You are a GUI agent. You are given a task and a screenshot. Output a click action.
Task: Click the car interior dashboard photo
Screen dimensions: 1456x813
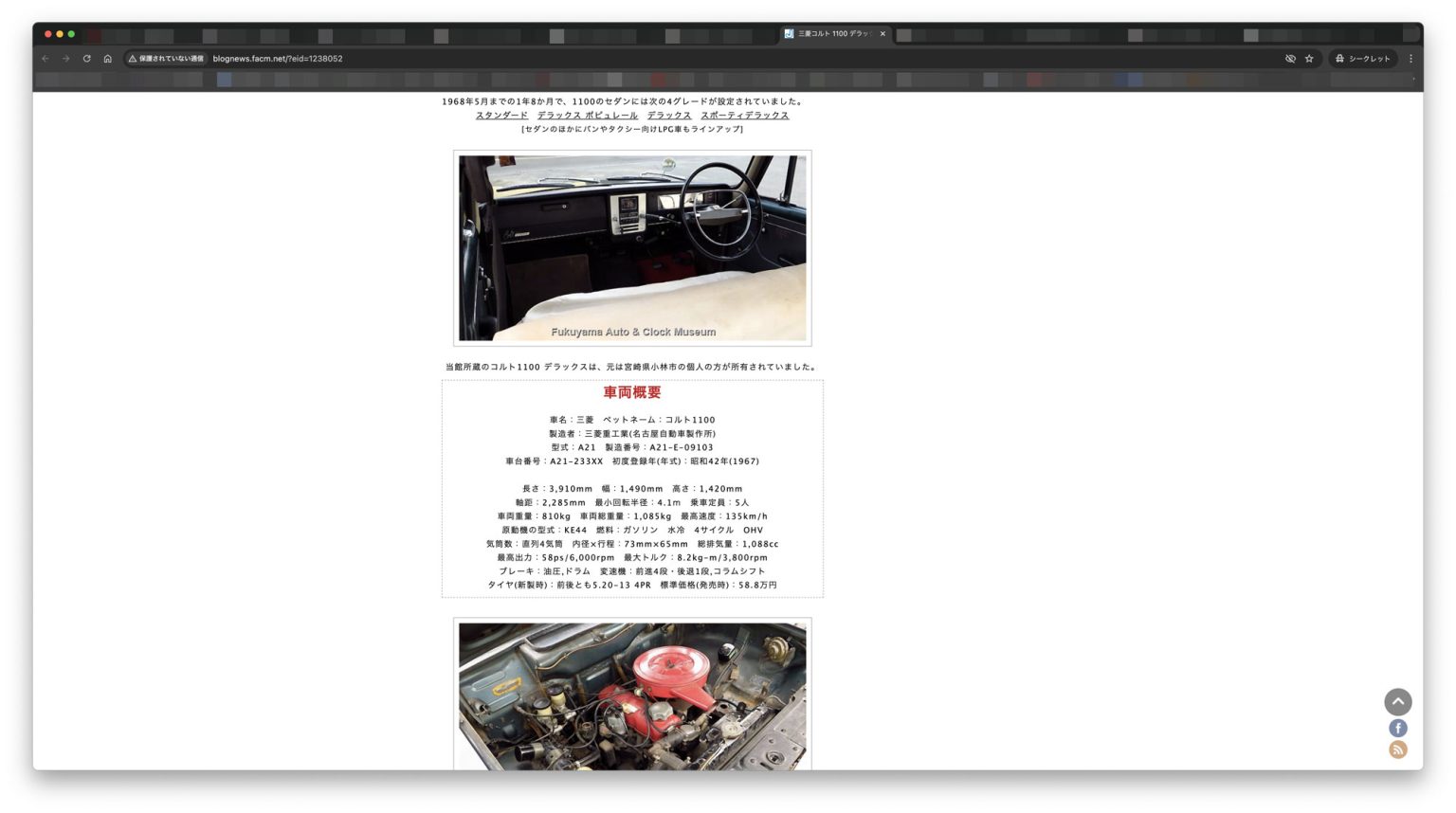tap(632, 248)
